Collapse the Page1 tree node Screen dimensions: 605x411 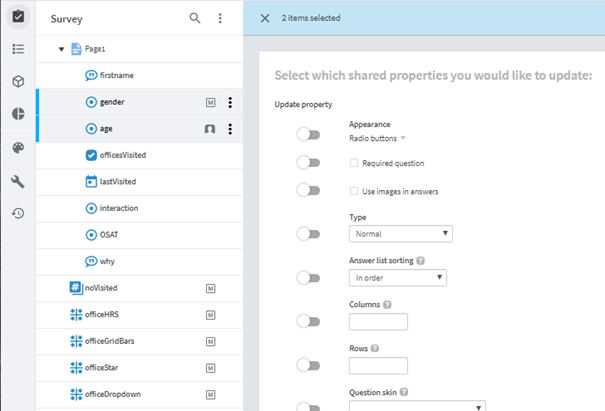(x=61, y=49)
